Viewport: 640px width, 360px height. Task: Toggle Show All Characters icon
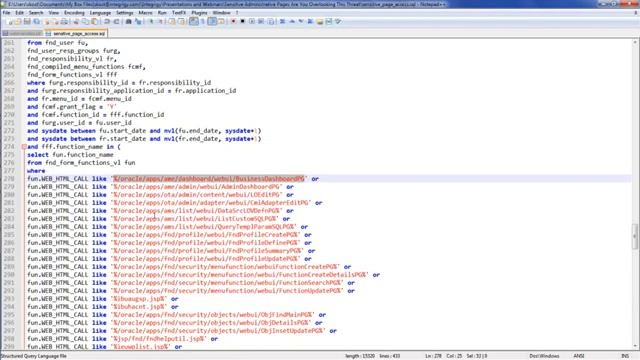pyautogui.click(x=203, y=21)
